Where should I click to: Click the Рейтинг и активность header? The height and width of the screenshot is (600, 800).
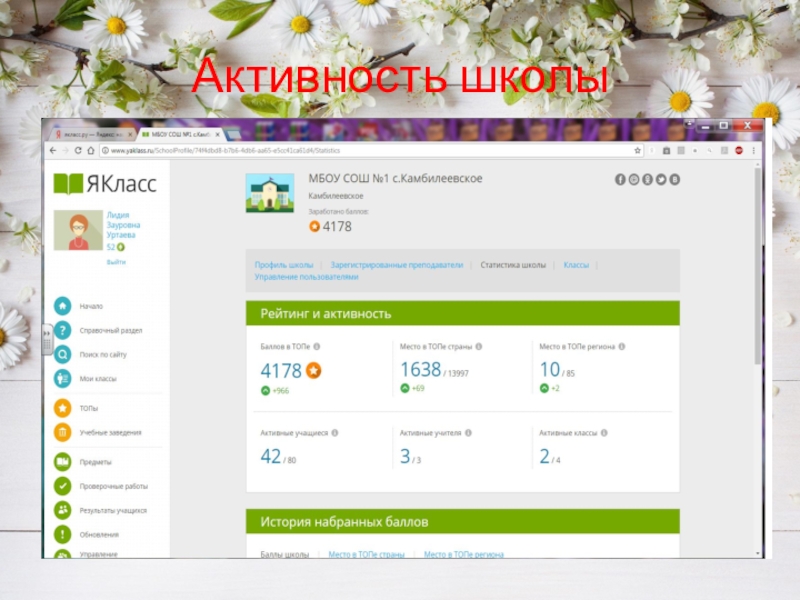tap(463, 313)
